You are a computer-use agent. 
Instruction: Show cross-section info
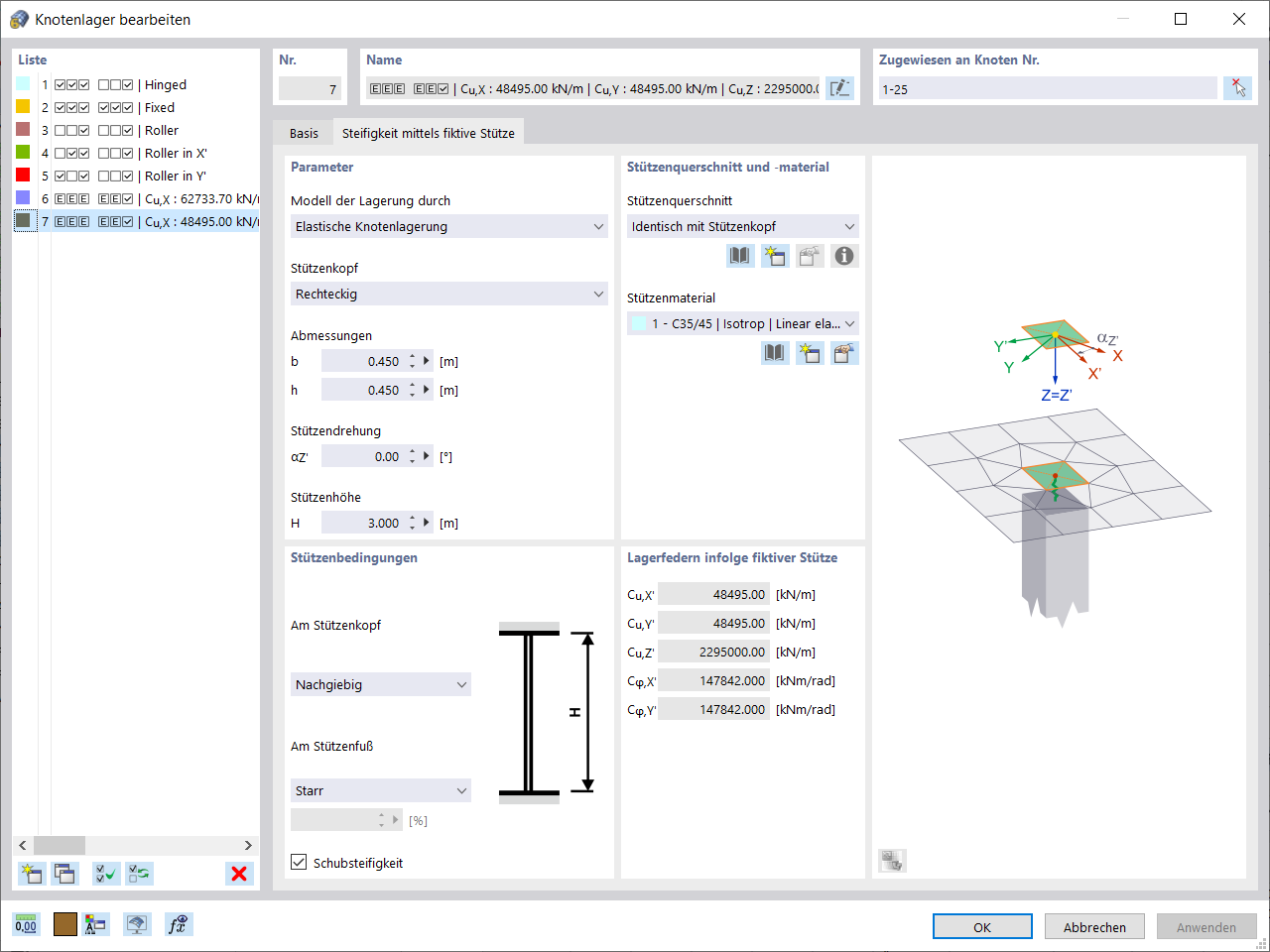click(x=844, y=256)
